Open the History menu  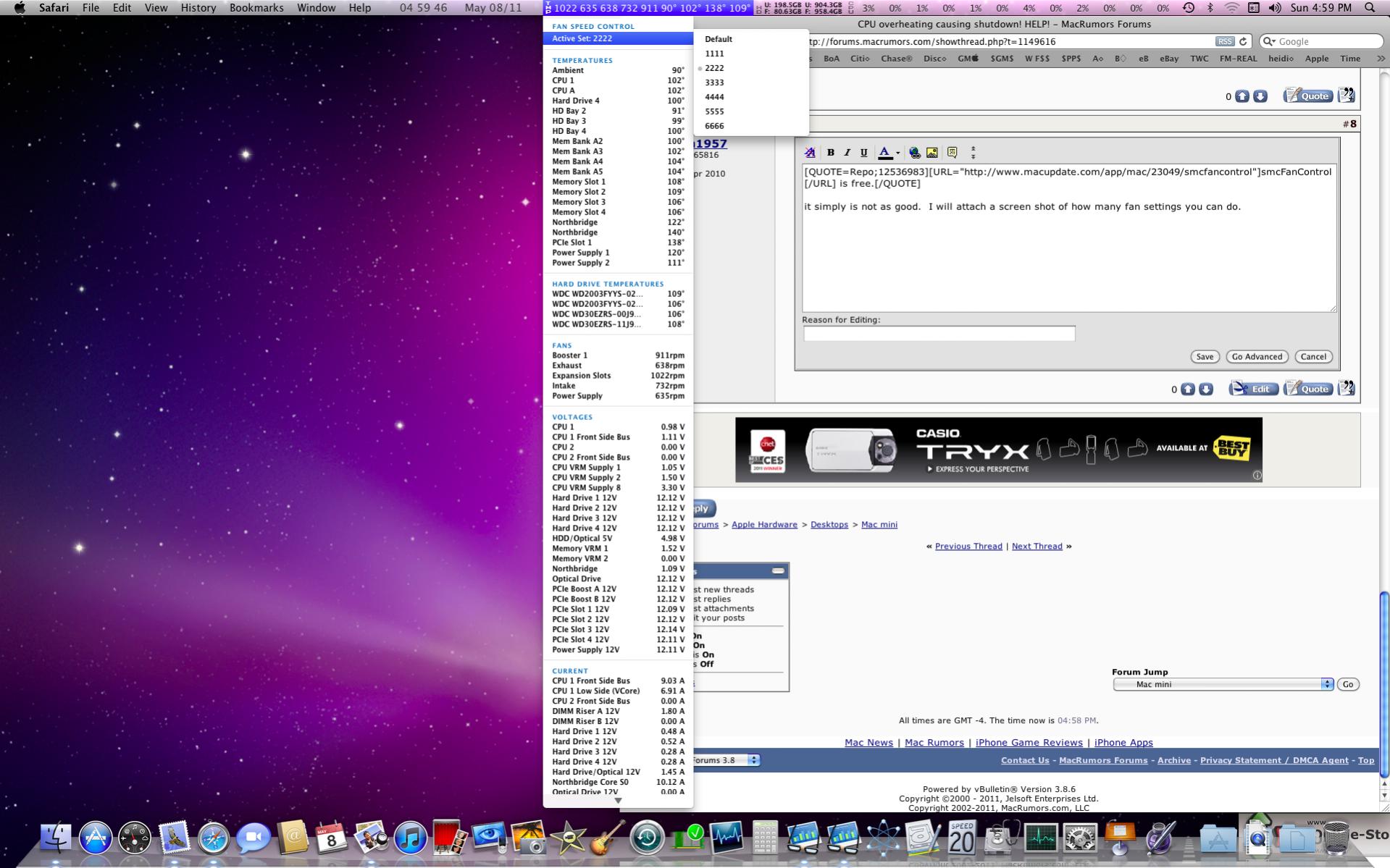(198, 8)
